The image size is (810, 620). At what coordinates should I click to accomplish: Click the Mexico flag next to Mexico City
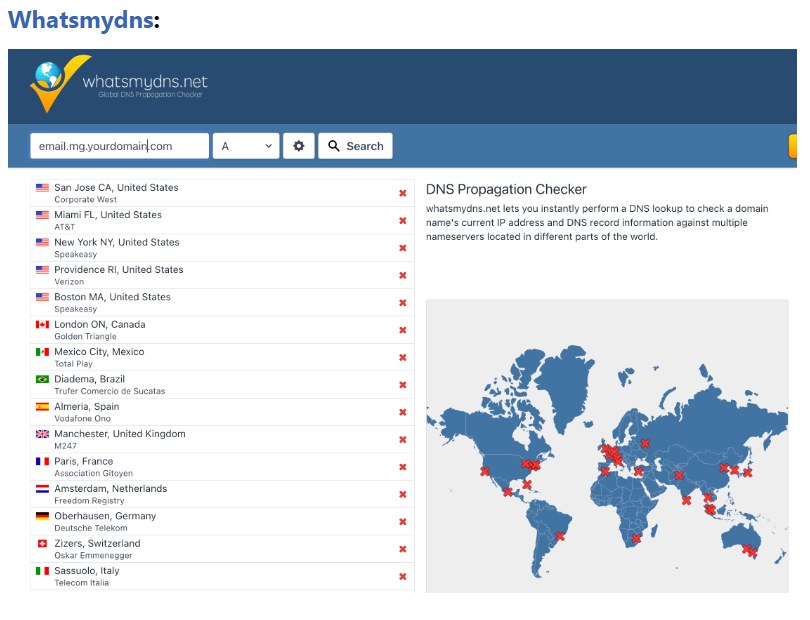pos(42,352)
